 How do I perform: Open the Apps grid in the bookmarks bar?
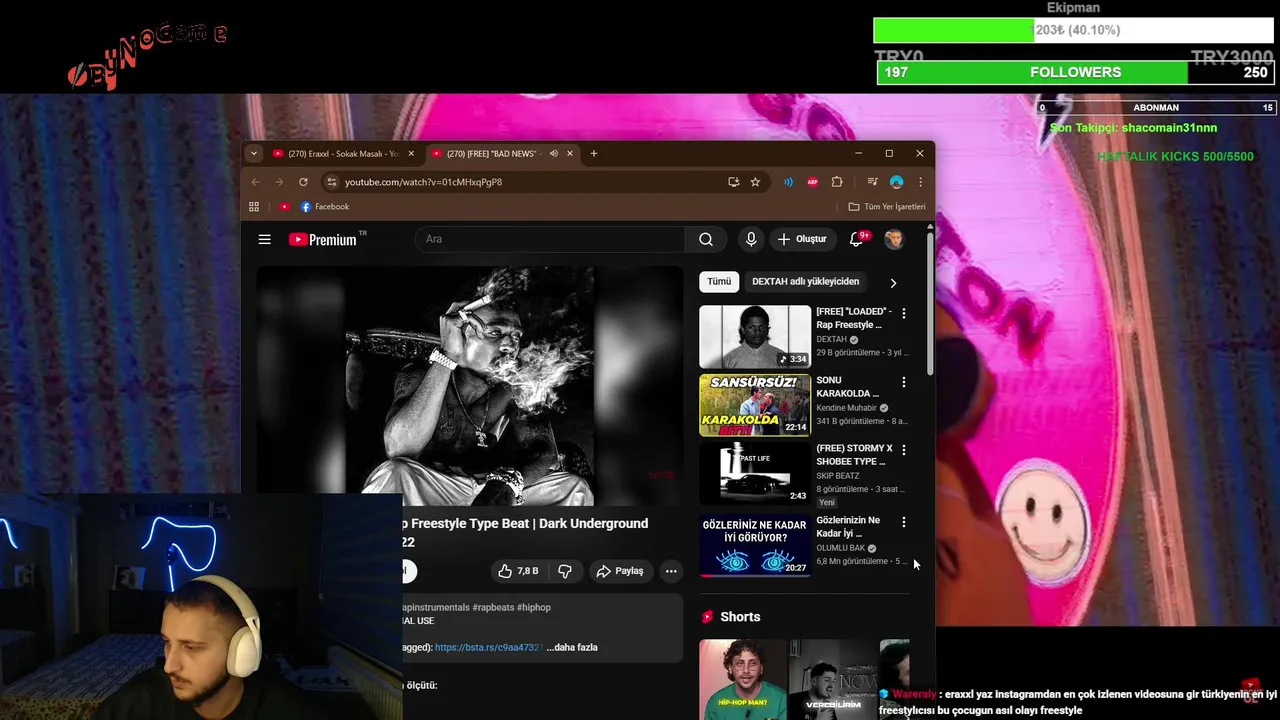[254, 207]
